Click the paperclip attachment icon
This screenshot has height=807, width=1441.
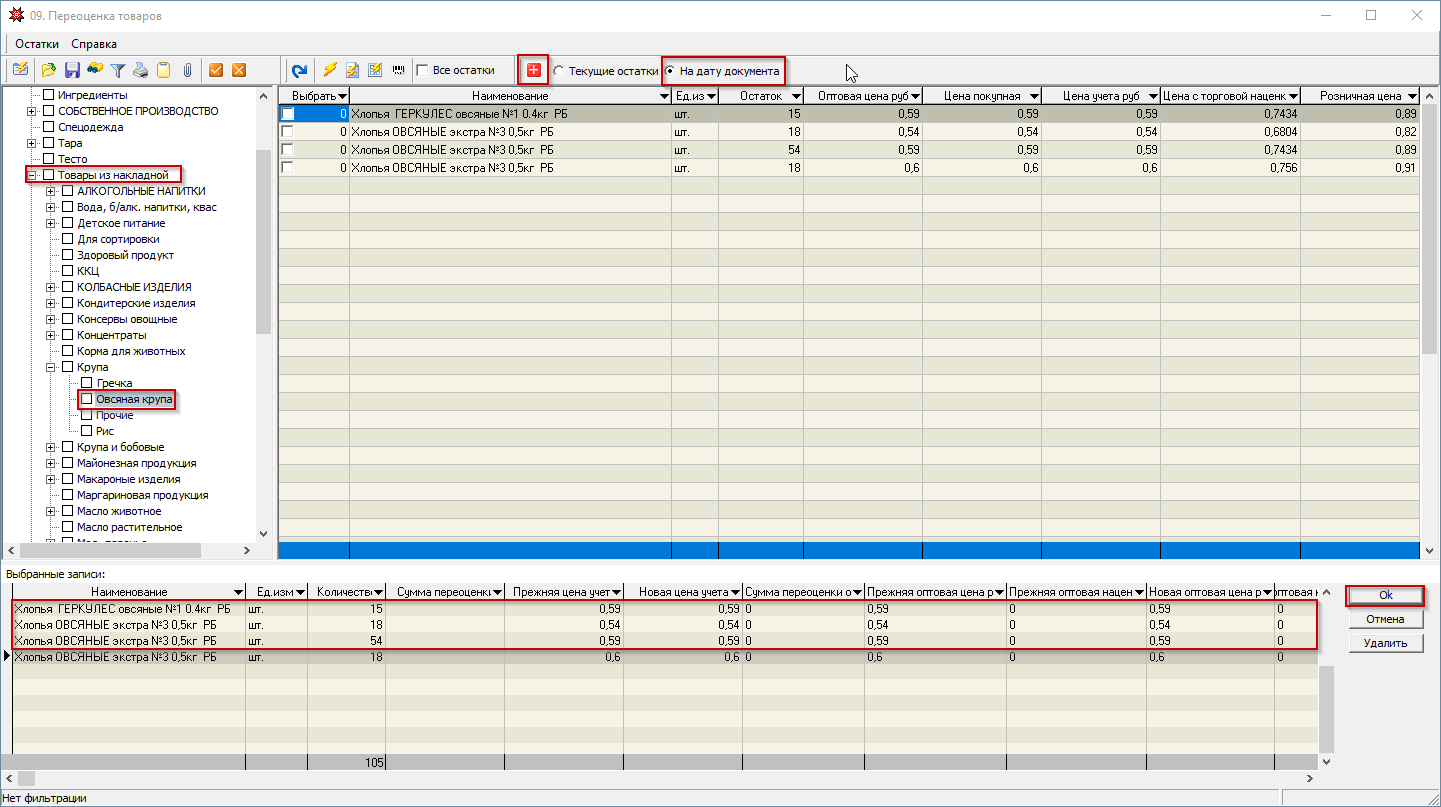[186, 70]
